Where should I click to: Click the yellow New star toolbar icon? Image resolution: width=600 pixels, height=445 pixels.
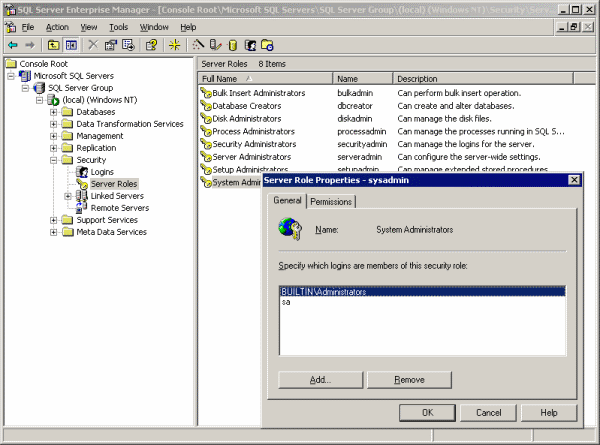(174, 45)
